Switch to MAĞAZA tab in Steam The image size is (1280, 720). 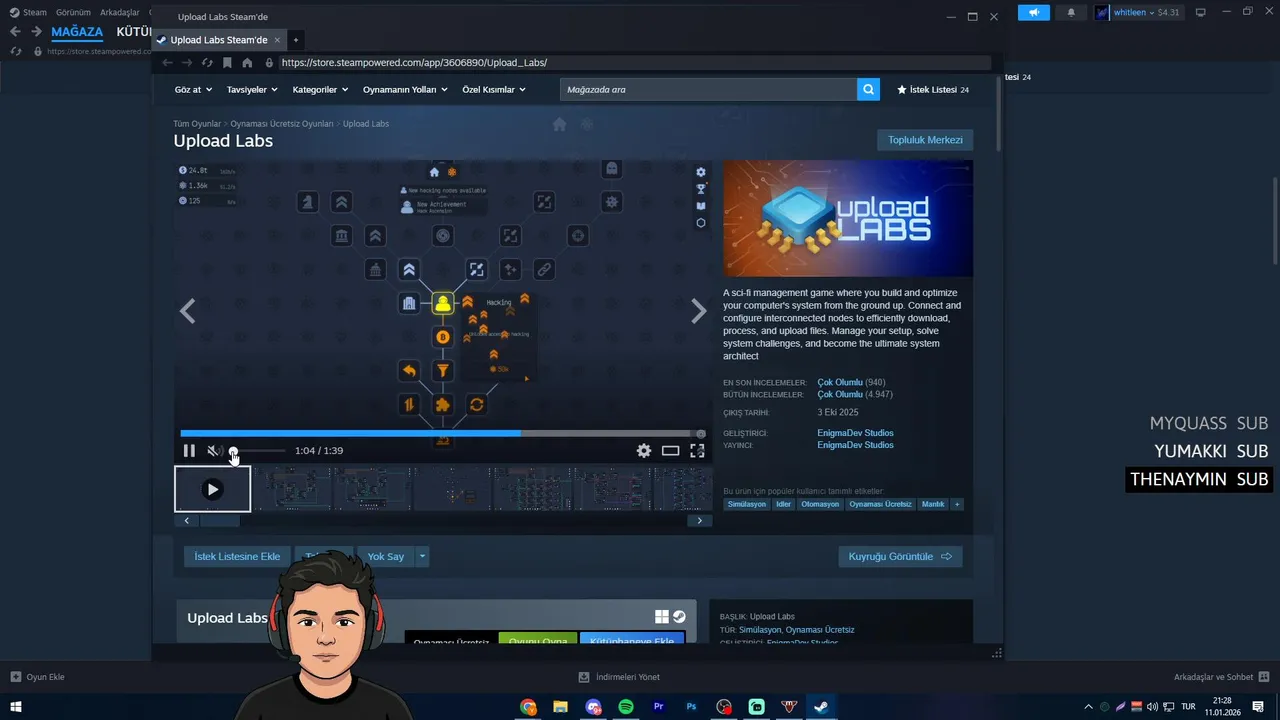click(77, 32)
